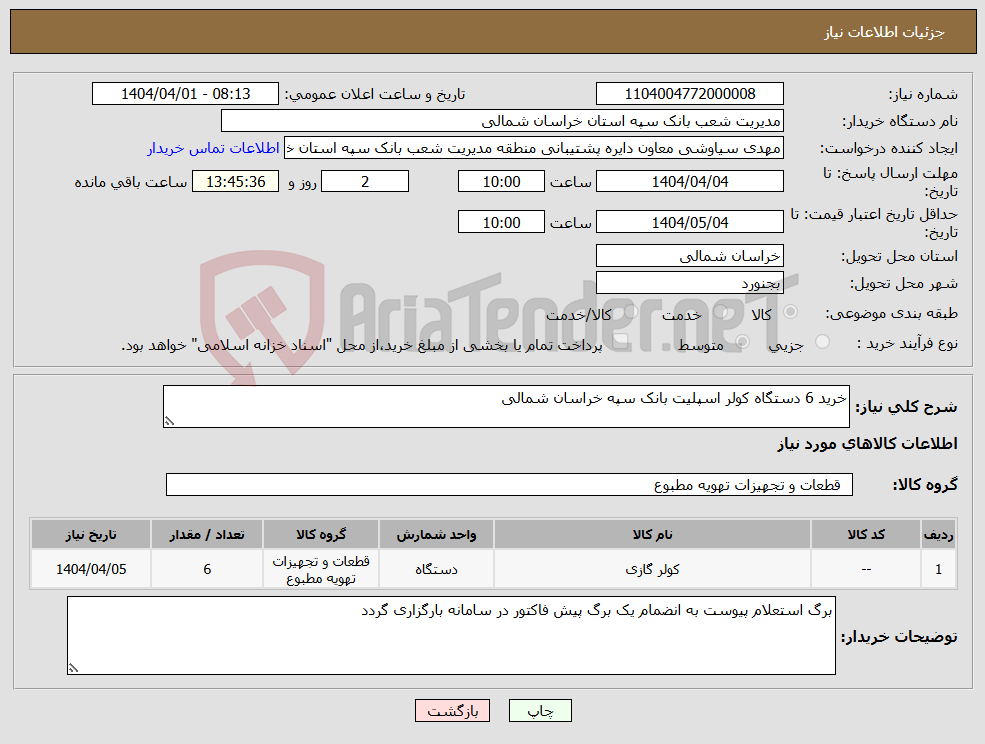Click the row number 1 cell
Image resolution: width=985 pixels, height=744 pixels.
(939, 569)
